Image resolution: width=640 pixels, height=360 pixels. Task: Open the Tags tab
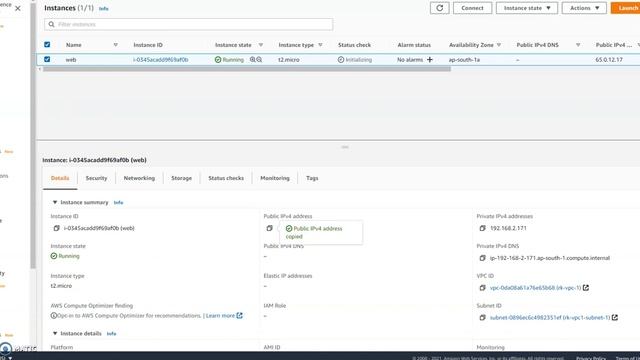click(312, 178)
